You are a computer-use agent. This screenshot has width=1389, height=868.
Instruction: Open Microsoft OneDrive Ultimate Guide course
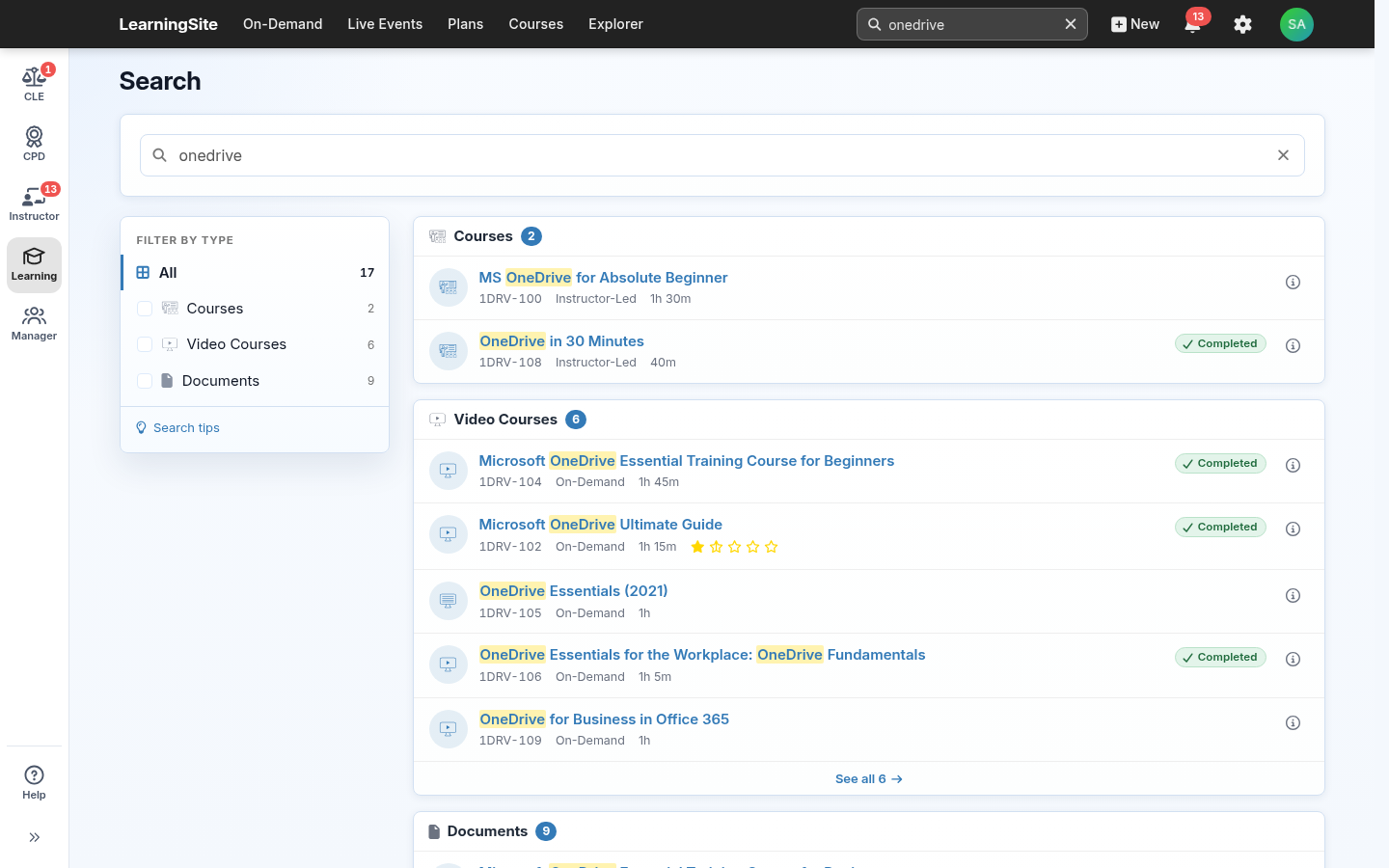point(600,525)
